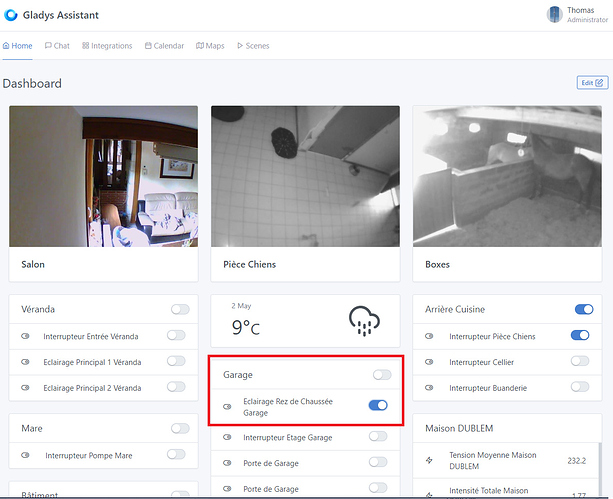Click the Edit dashboard button

point(592,83)
